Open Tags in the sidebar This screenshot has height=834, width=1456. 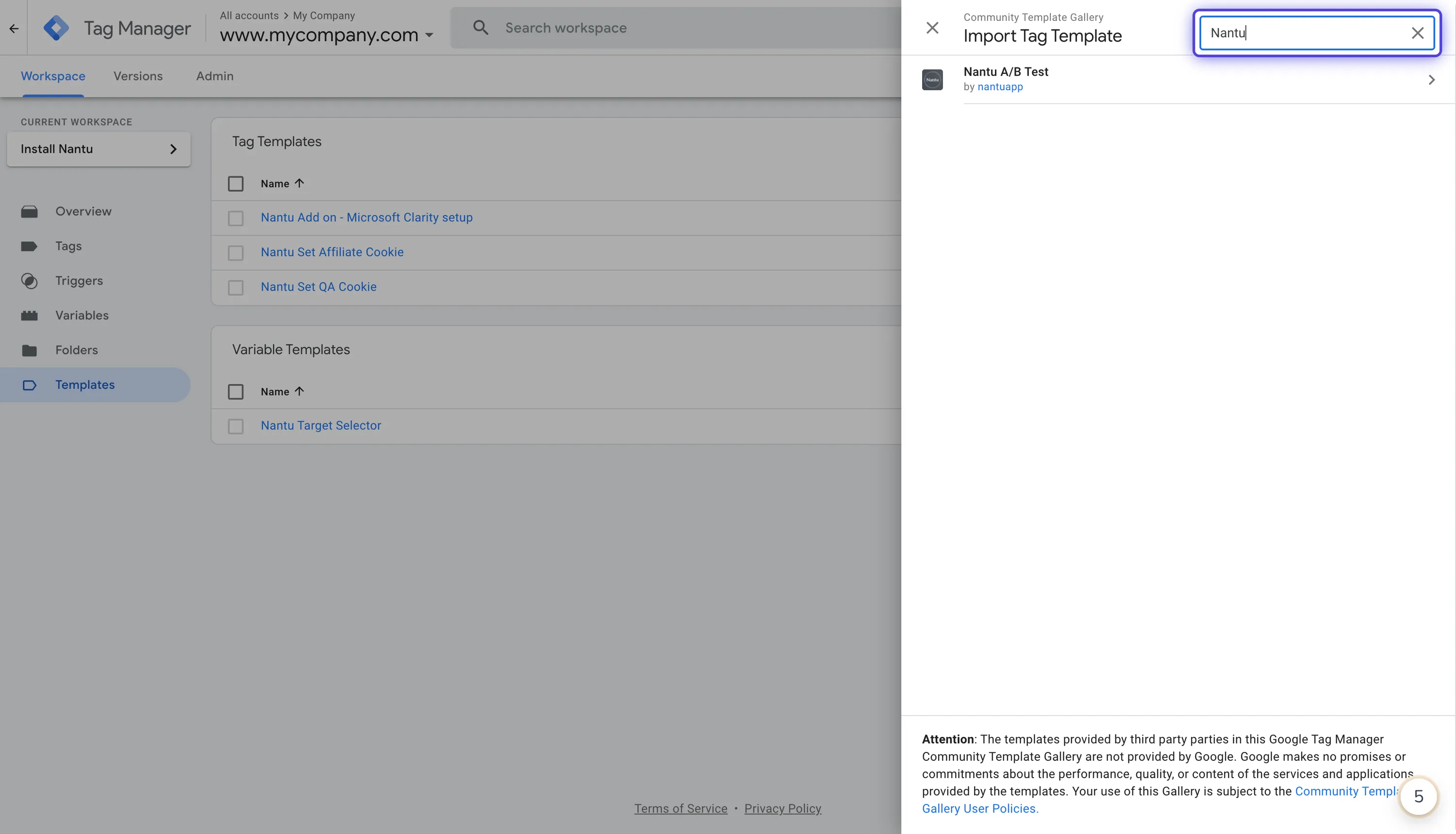pyautogui.click(x=69, y=246)
